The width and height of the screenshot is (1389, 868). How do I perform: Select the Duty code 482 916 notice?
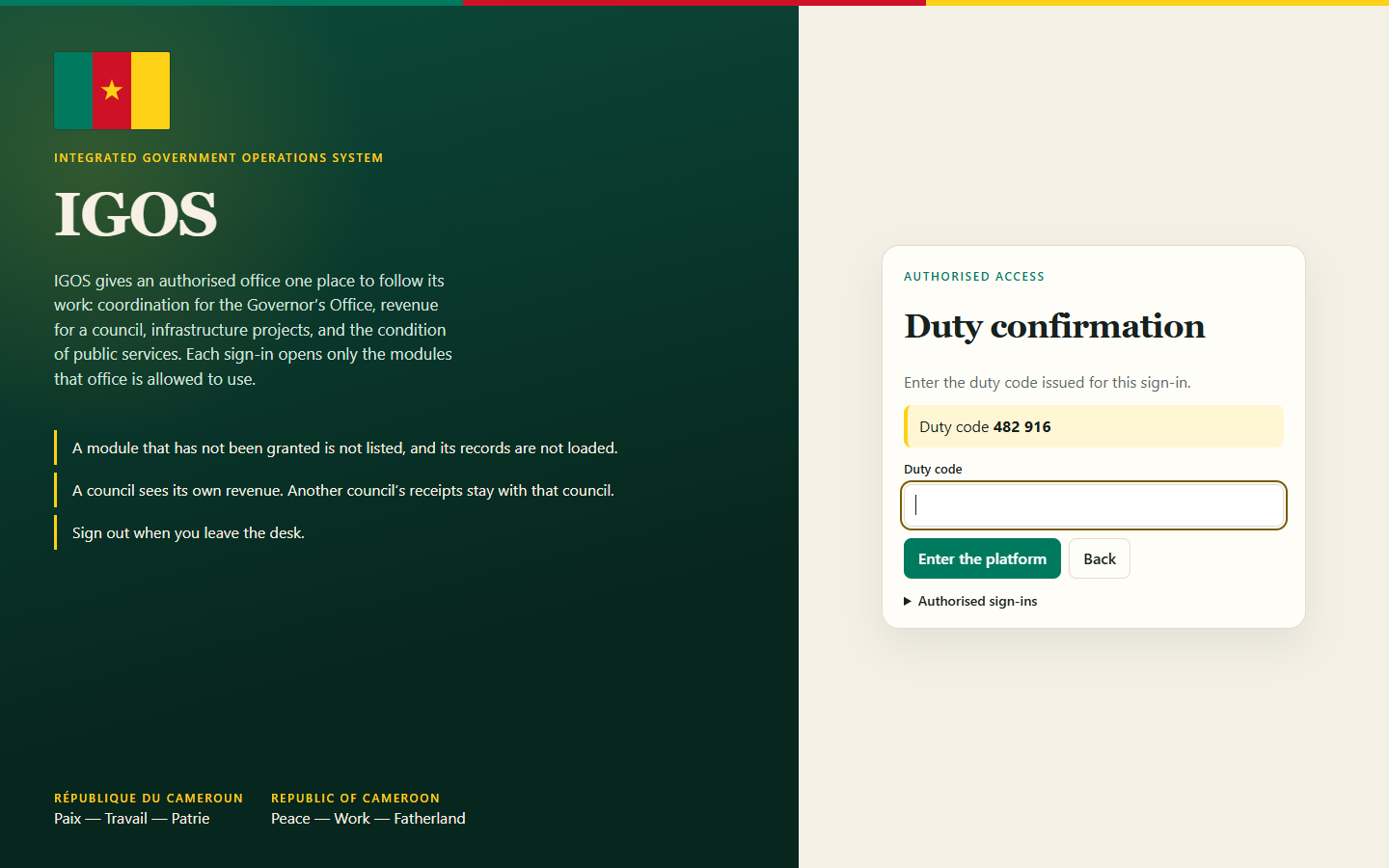coord(1094,426)
